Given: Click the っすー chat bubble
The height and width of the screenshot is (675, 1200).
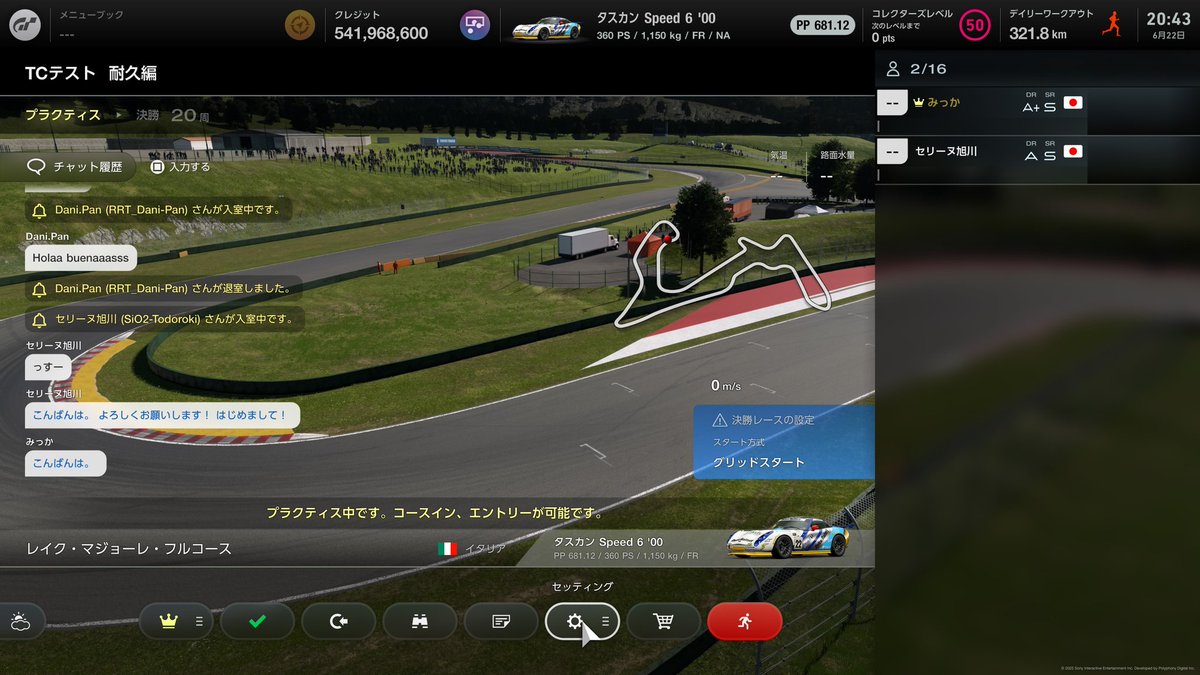Looking at the screenshot, I should [x=48, y=367].
